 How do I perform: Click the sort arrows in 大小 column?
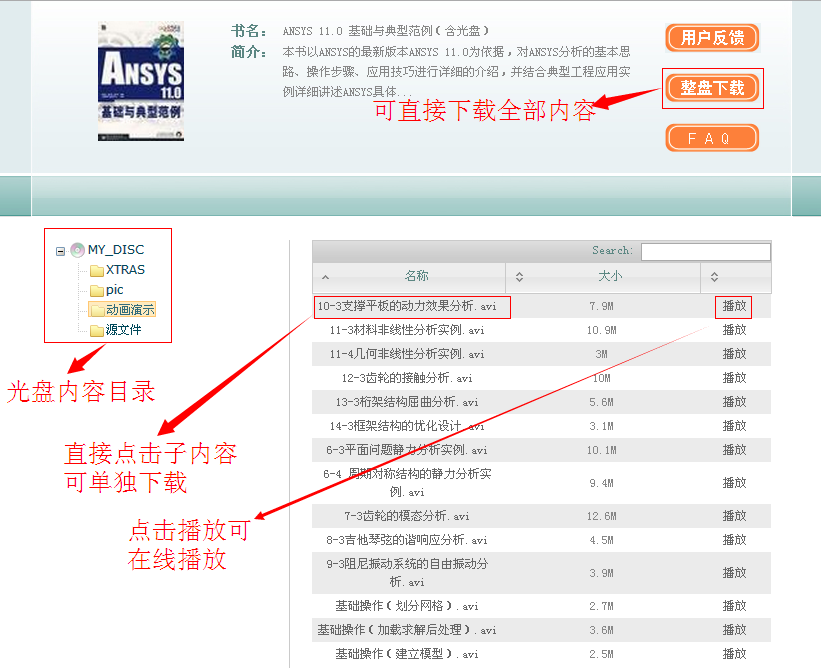[519, 277]
